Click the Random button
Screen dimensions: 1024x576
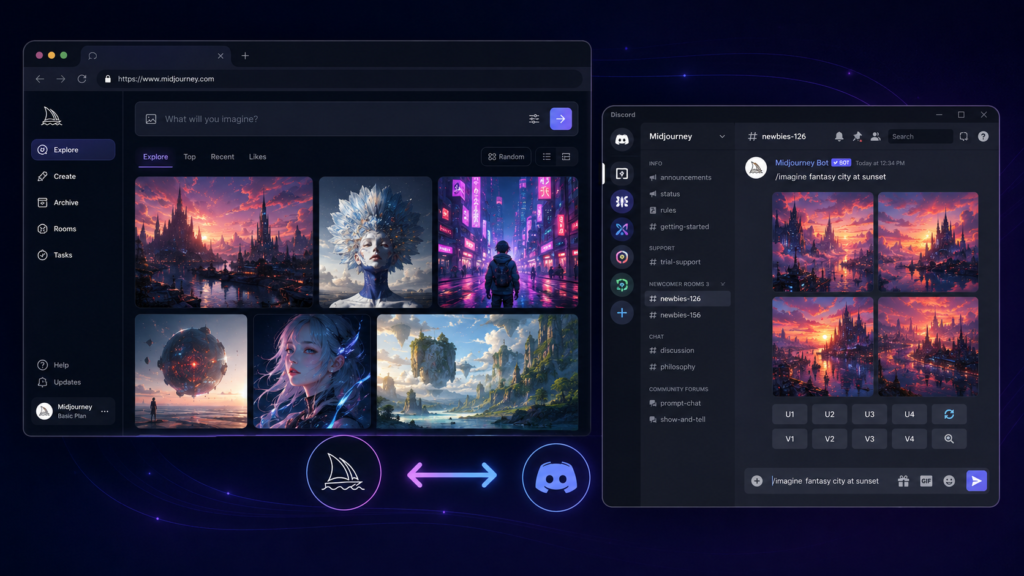pos(506,157)
